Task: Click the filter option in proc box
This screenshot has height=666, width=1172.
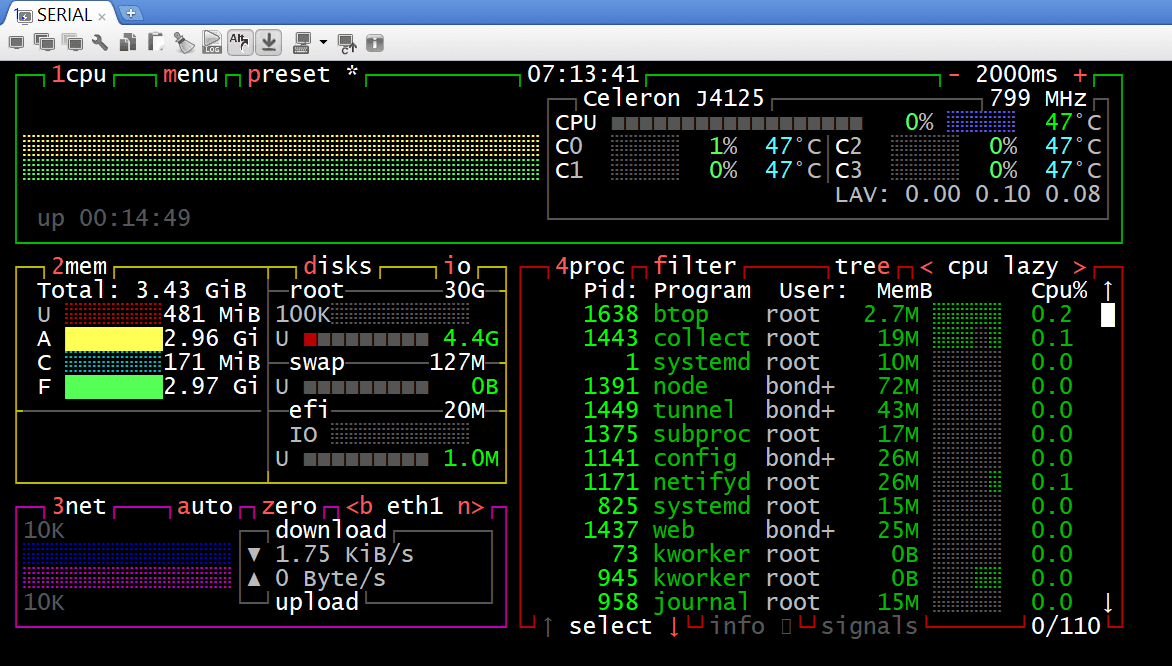Action: (695, 266)
